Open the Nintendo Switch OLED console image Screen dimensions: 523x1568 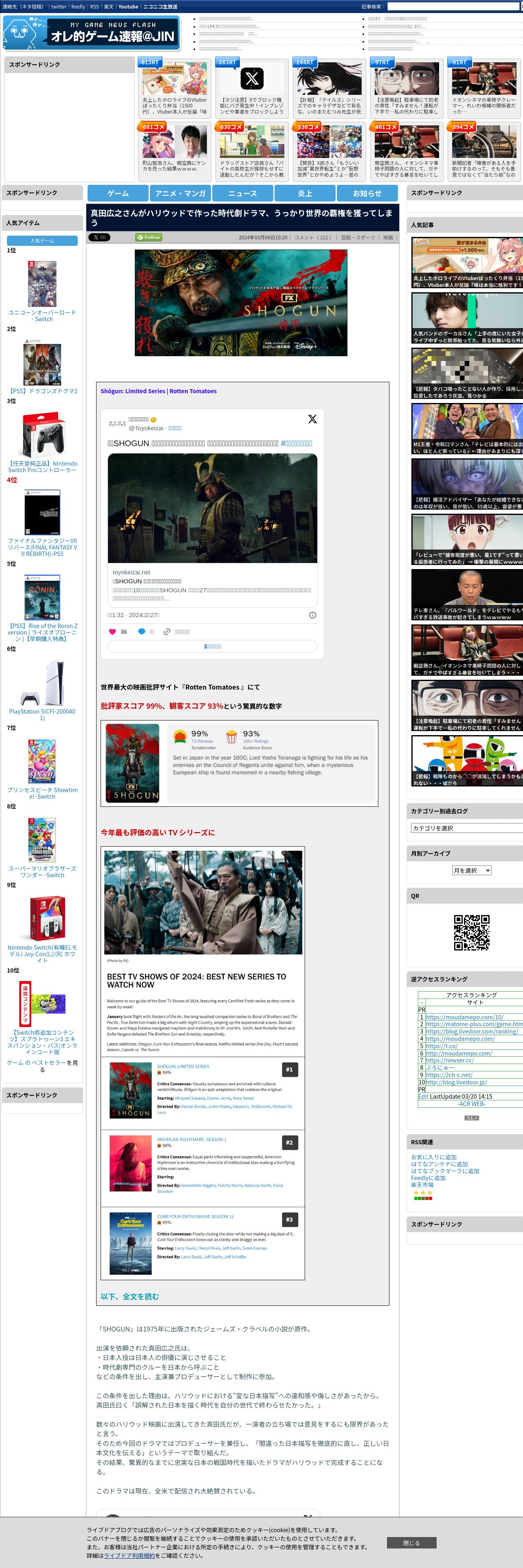(42, 918)
